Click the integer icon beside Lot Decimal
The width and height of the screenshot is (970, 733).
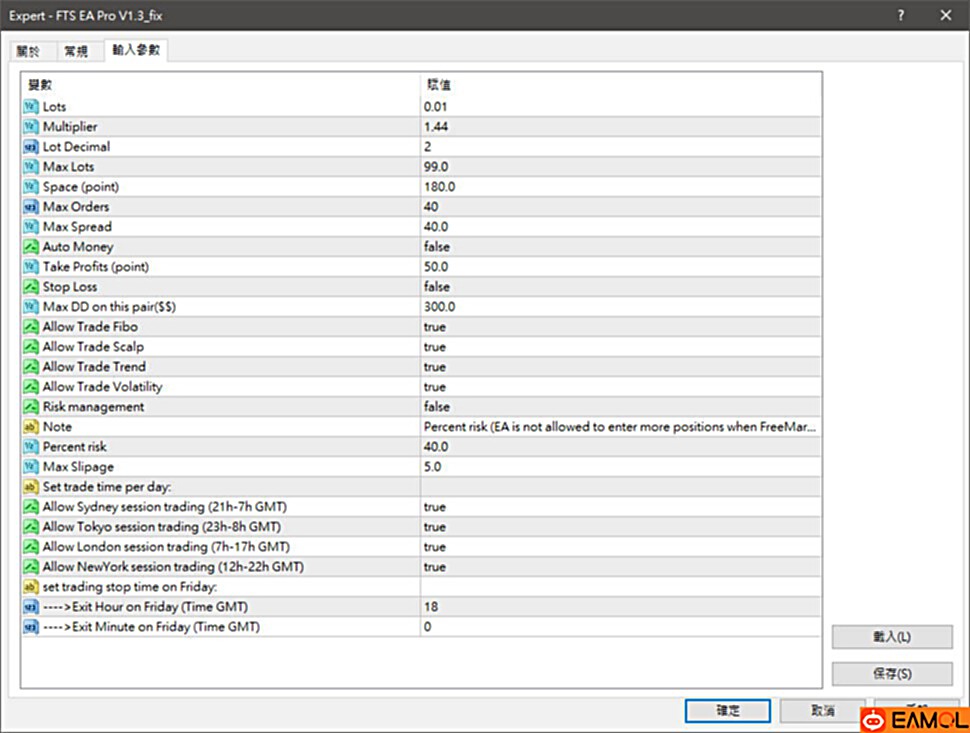point(31,147)
